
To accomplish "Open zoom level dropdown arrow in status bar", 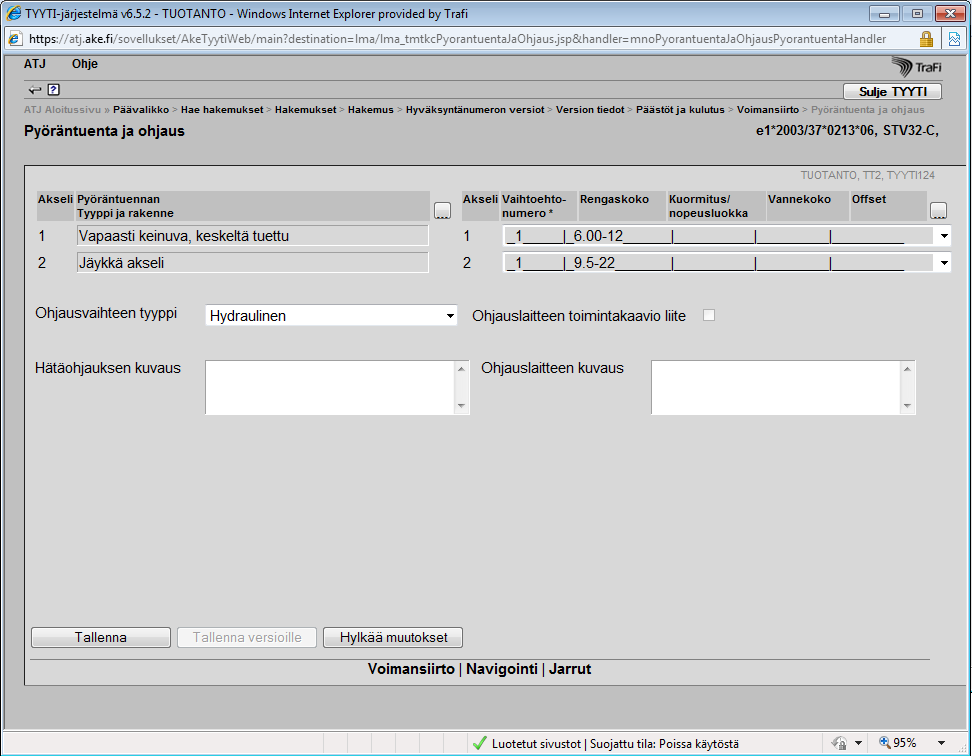I will pos(941,743).
